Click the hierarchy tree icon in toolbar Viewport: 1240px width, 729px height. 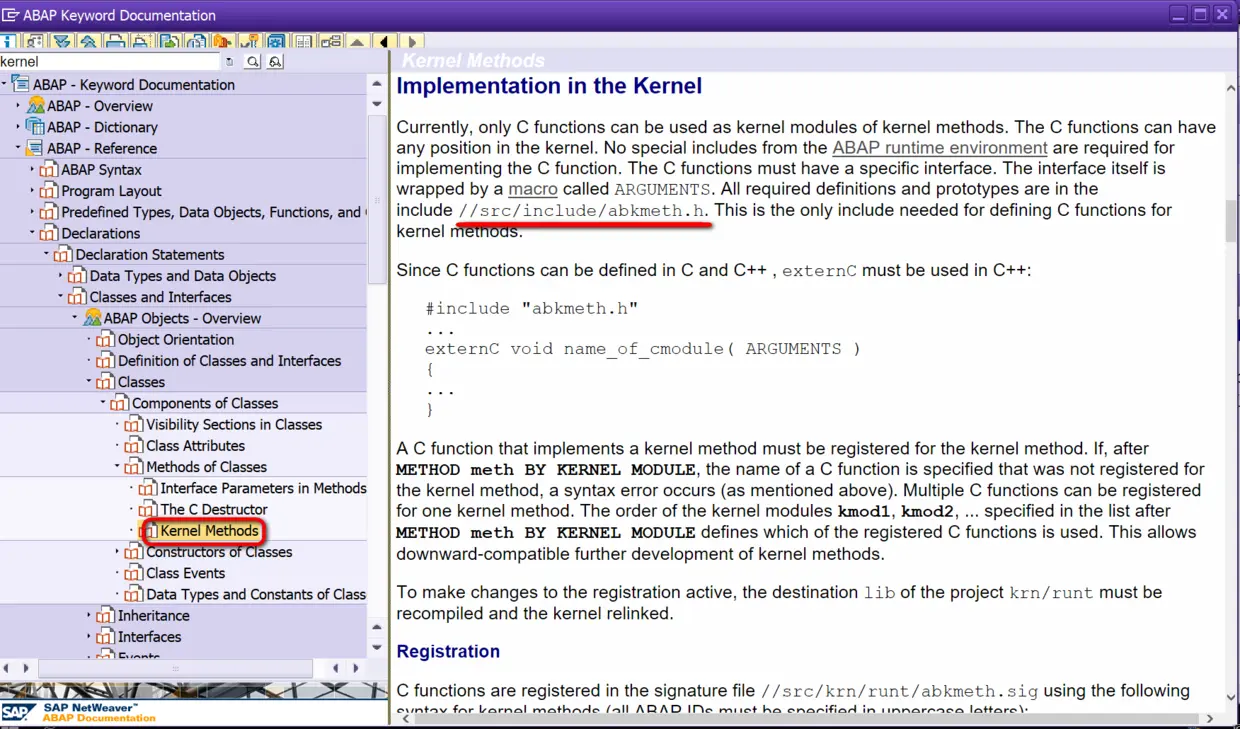coord(331,42)
